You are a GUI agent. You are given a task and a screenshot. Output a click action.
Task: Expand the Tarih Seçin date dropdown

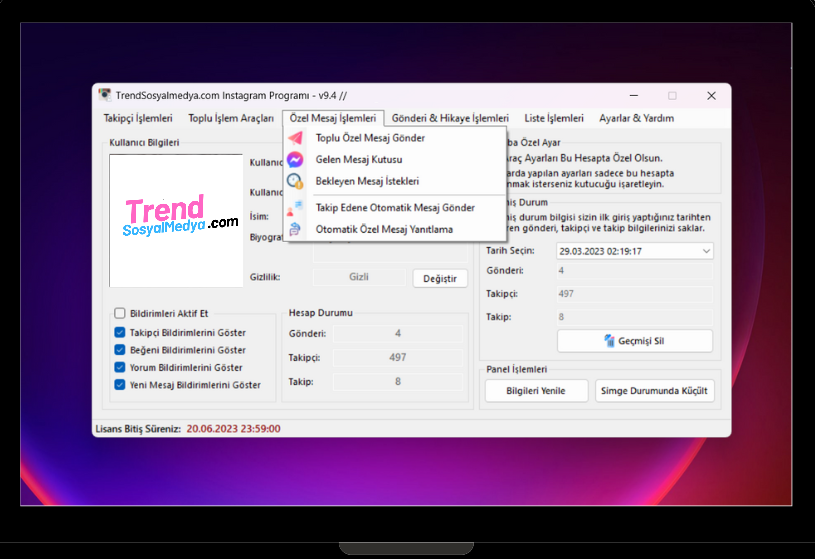click(x=706, y=251)
